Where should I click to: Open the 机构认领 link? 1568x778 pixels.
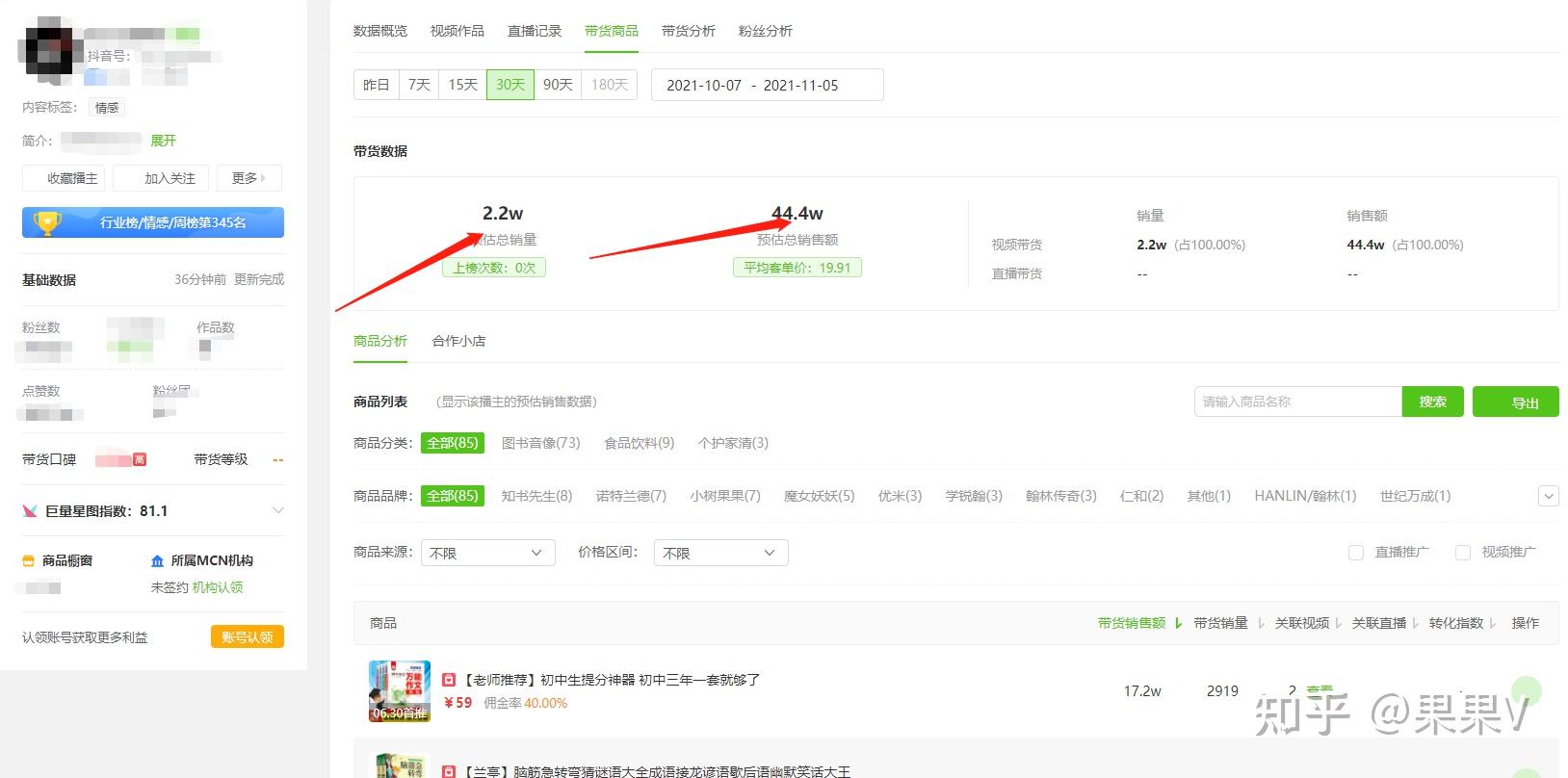pyautogui.click(x=218, y=587)
